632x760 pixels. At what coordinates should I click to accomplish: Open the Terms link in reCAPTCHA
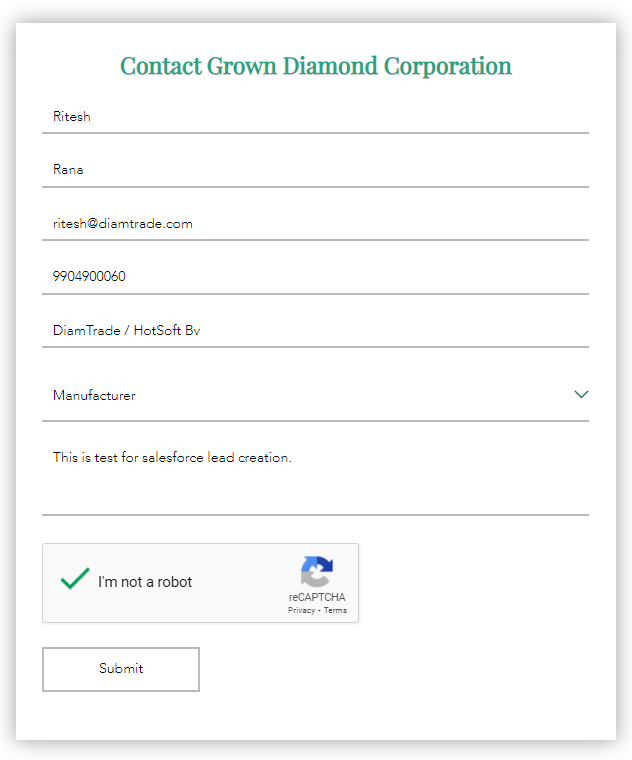click(335, 610)
